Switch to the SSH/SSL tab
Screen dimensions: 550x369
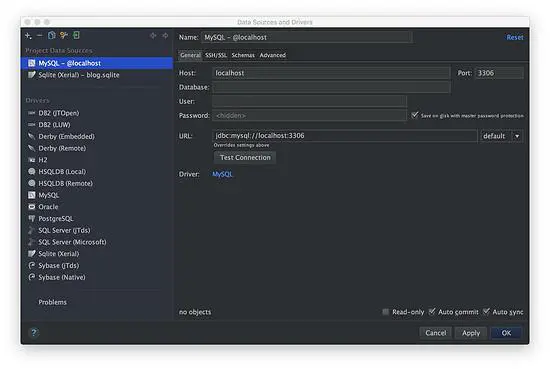[x=216, y=55]
